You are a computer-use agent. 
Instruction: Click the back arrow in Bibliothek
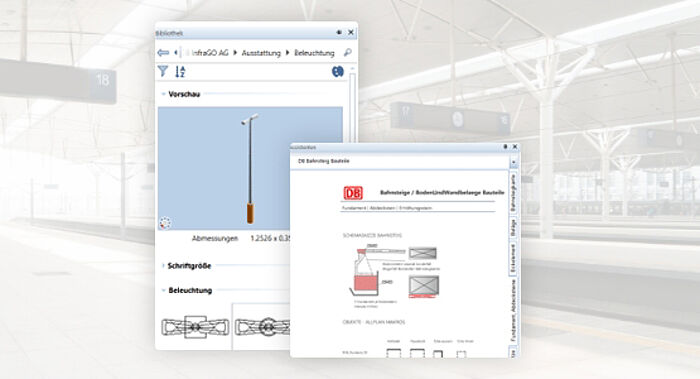163,53
